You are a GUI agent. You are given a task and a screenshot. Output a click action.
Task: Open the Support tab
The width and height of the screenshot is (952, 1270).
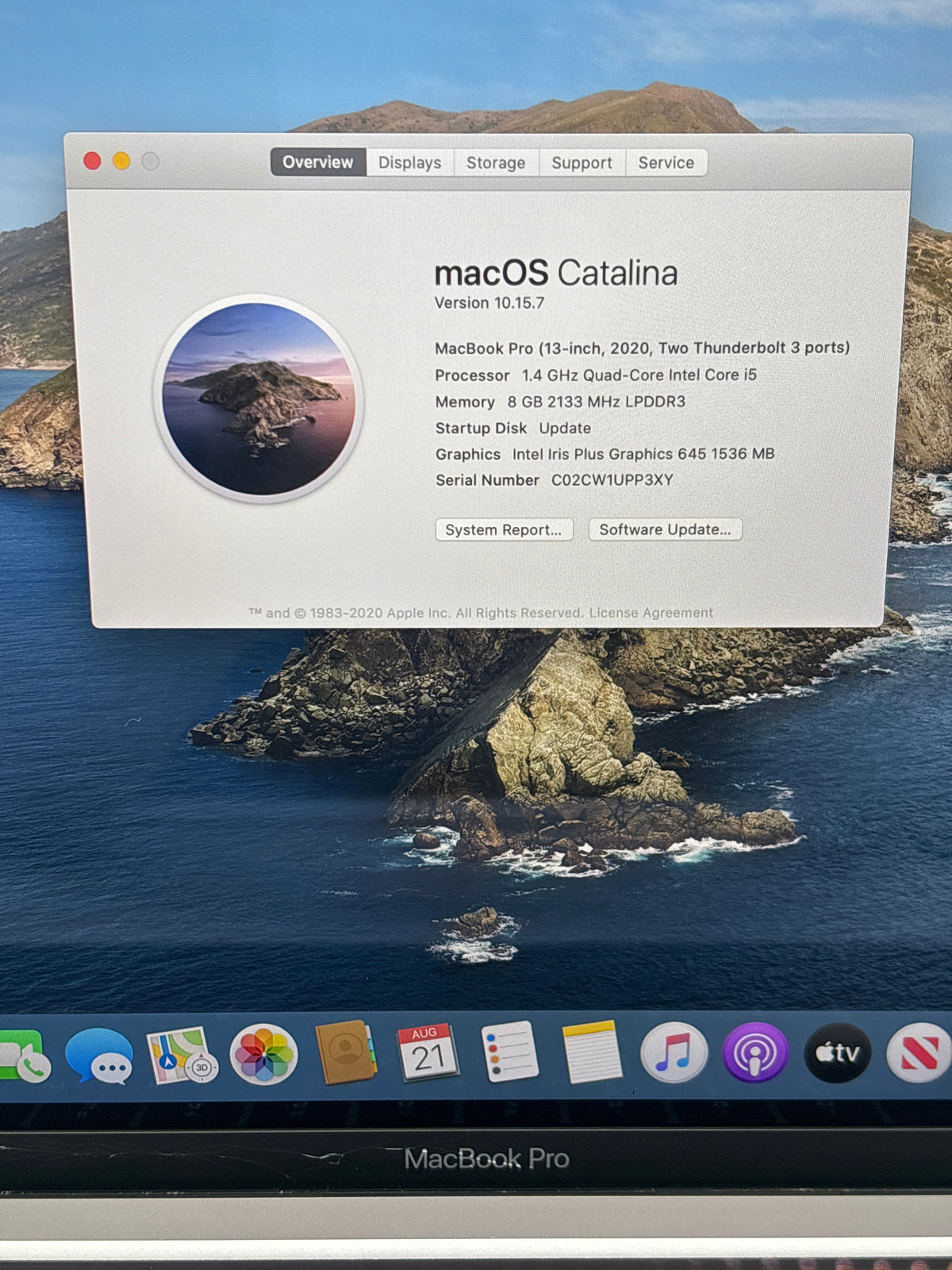(582, 162)
